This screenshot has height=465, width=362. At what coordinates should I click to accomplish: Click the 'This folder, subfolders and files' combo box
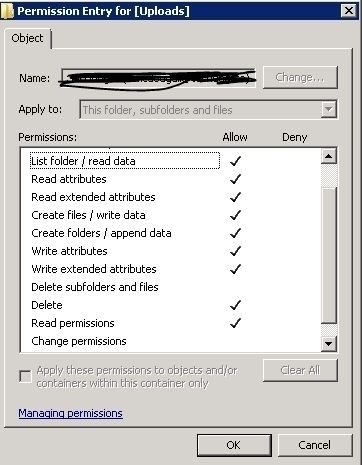pyautogui.click(x=208, y=109)
